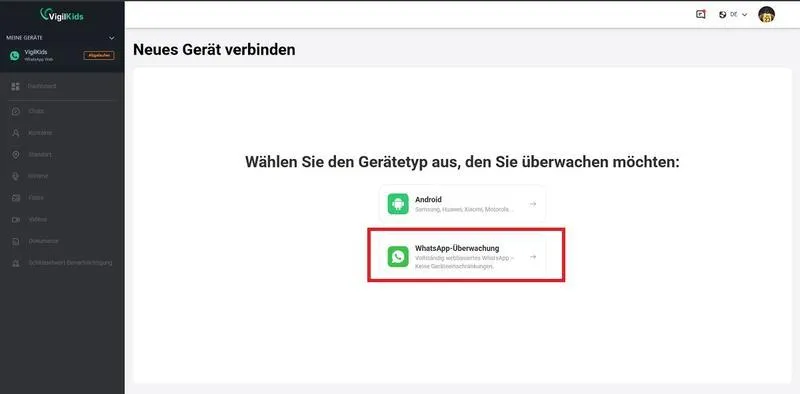Select the VigilKids WhatsApp Web device name
Viewport: 800px width, 394px height.
pyautogui.click(x=39, y=55)
